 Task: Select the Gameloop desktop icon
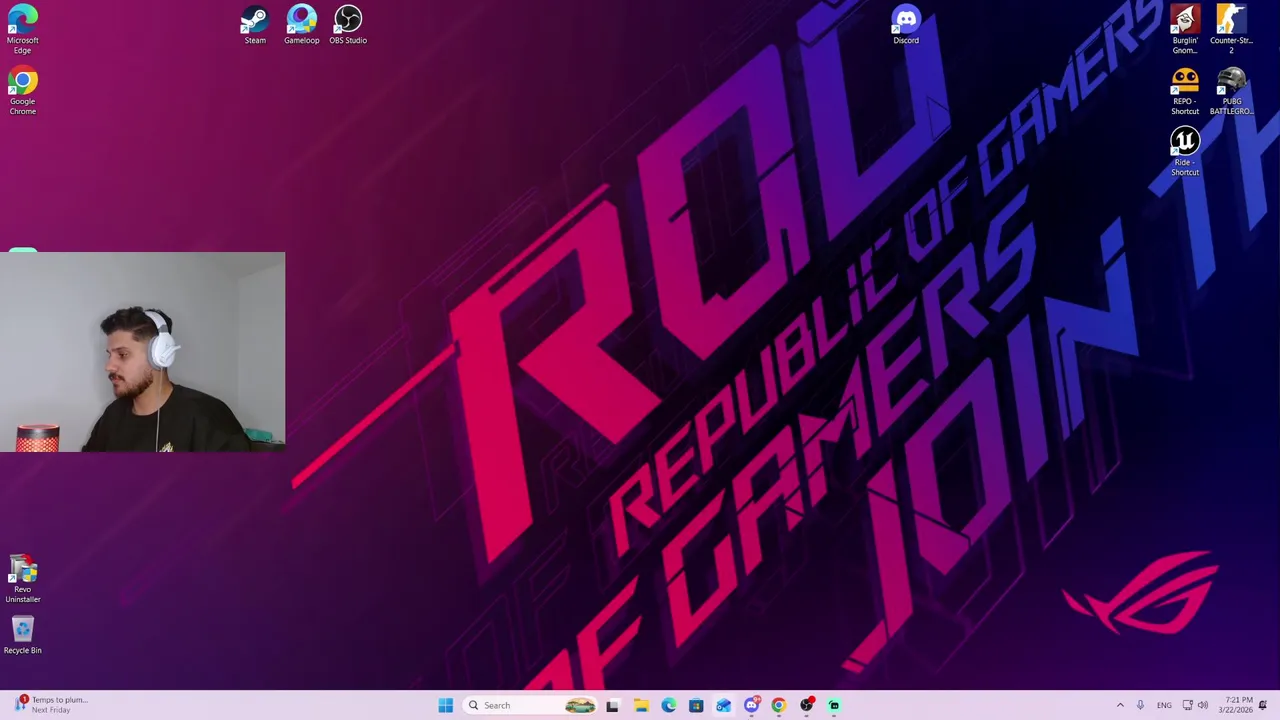(x=301, y=25)
